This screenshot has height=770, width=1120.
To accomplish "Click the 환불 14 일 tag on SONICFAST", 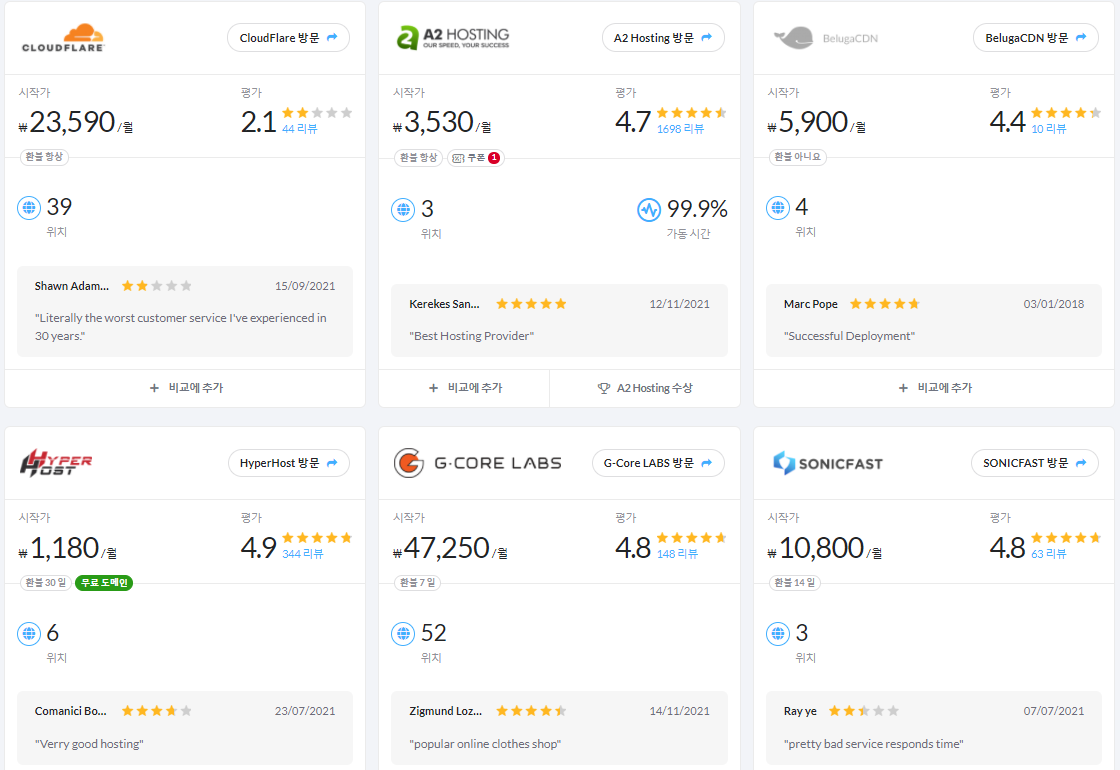I will pyautogui.click(x=794, y=583).
